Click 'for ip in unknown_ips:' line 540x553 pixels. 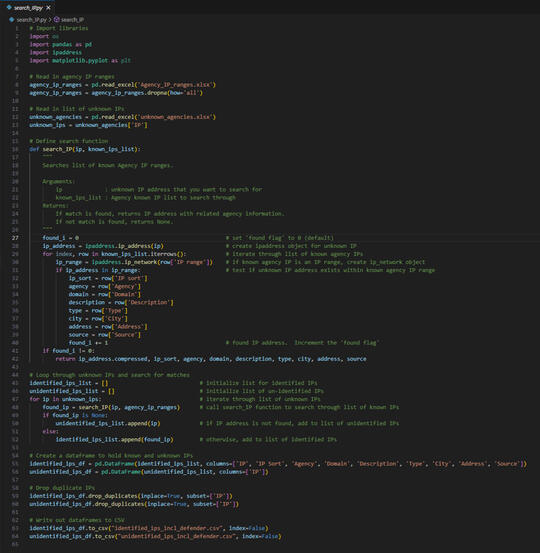pyautogui.click(x=65, y=399)
